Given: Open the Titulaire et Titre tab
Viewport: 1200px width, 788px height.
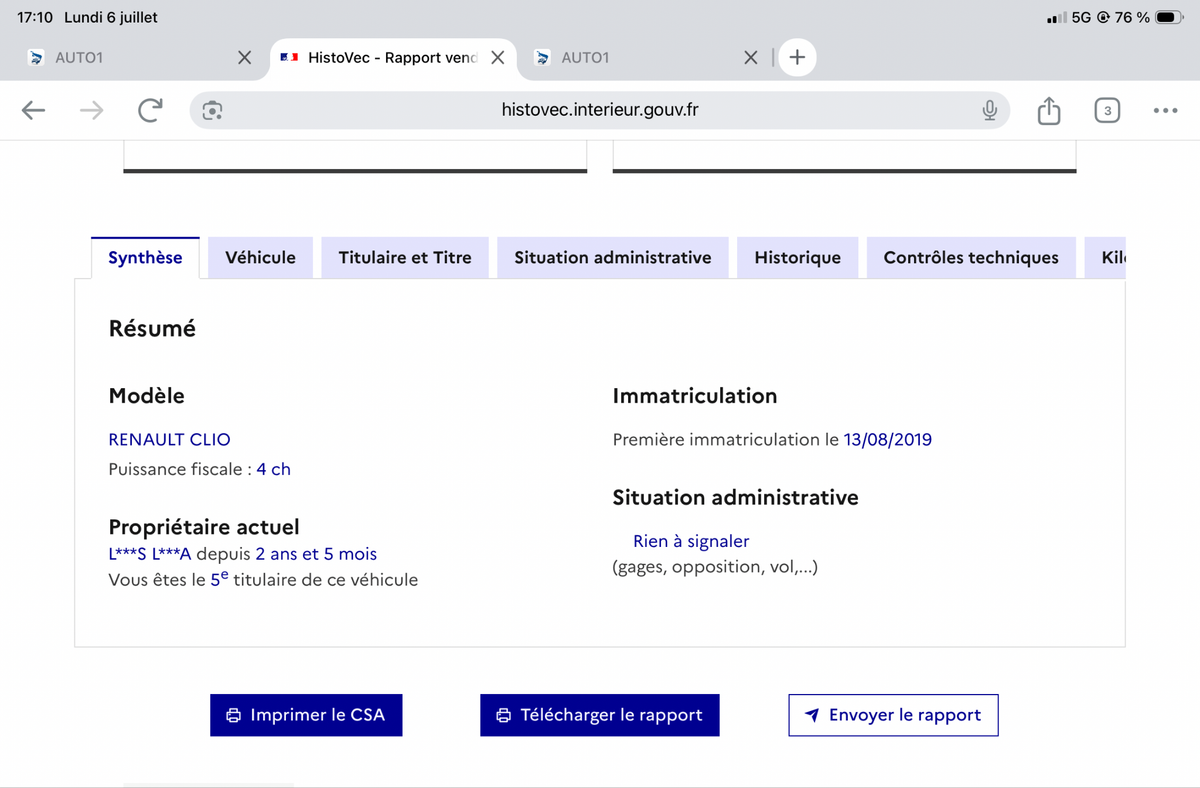Looking at the screenshot, I should pos(405,257).
